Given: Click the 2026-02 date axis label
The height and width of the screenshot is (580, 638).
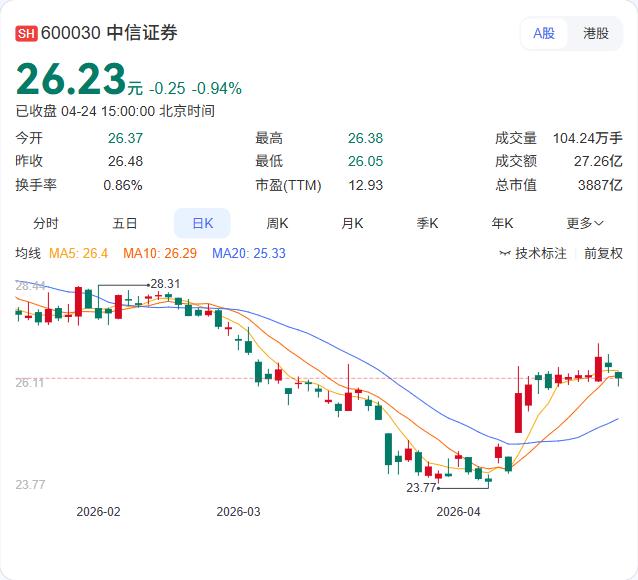Looking at the screenshot, I should (x=98, y=512).
